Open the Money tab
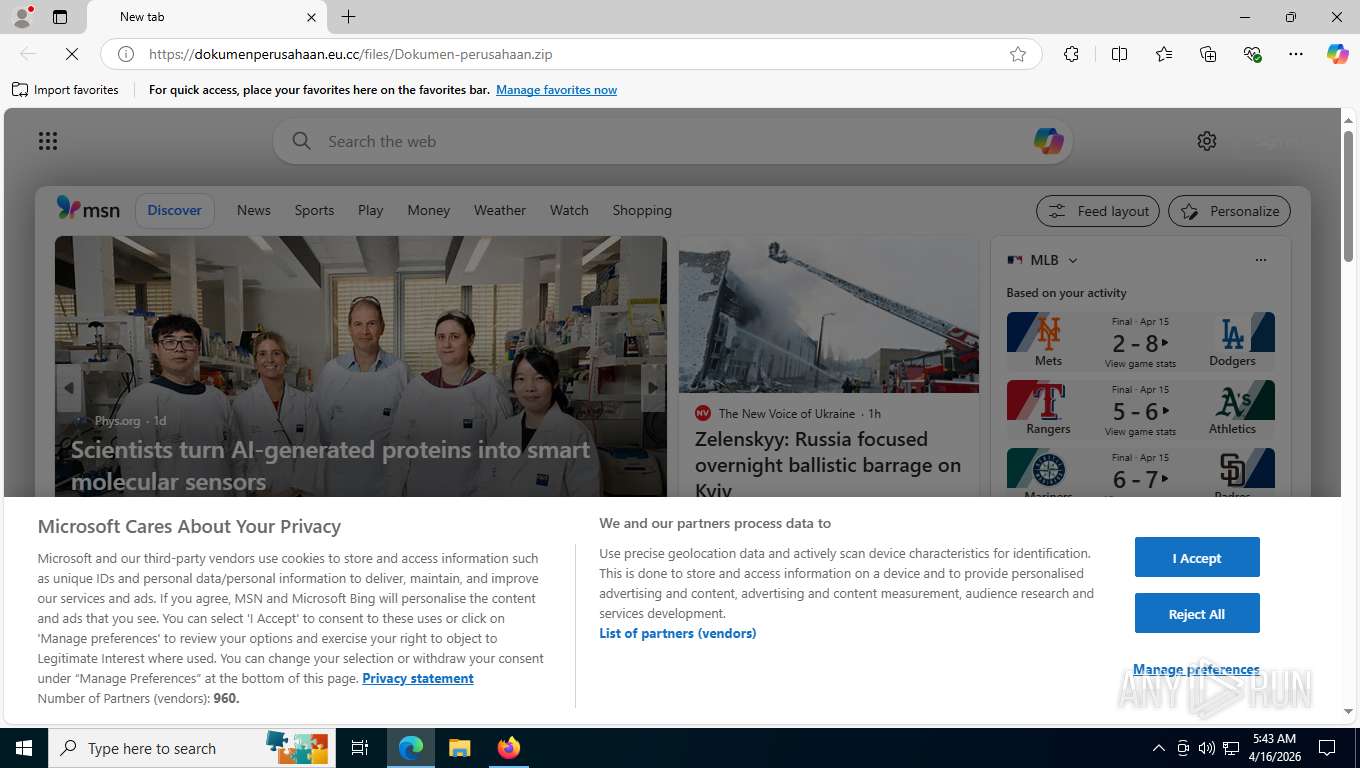The width and height of the screenshot is (1360, 768). [x=429, y=210]
